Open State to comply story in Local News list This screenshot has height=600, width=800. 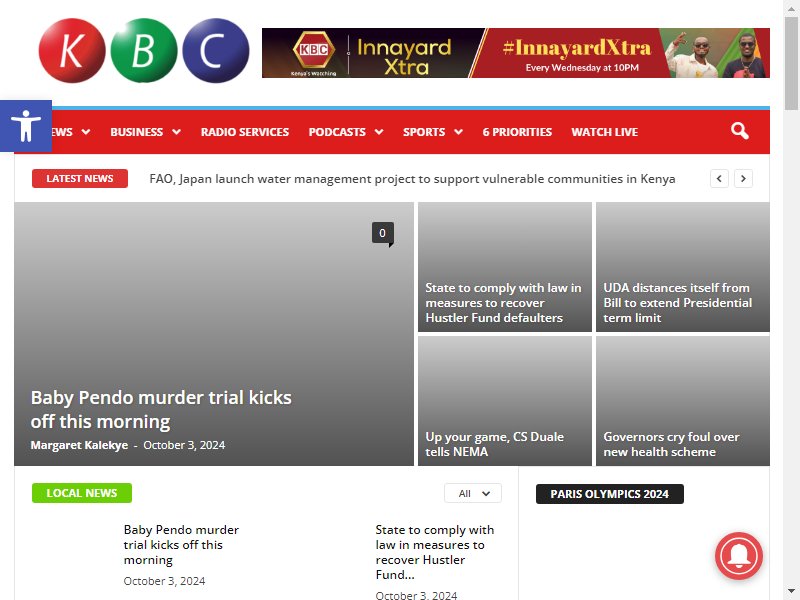click(x=435, y=552)
